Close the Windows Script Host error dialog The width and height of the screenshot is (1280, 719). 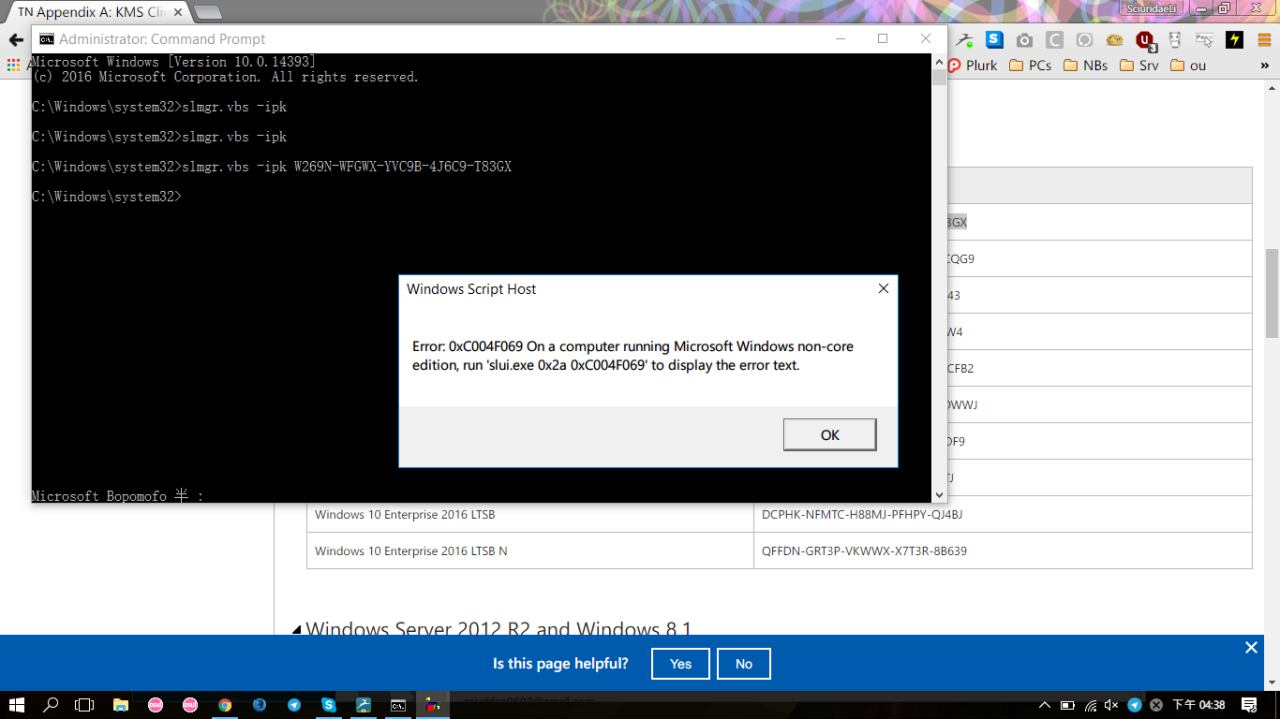(x=883, y=289)
